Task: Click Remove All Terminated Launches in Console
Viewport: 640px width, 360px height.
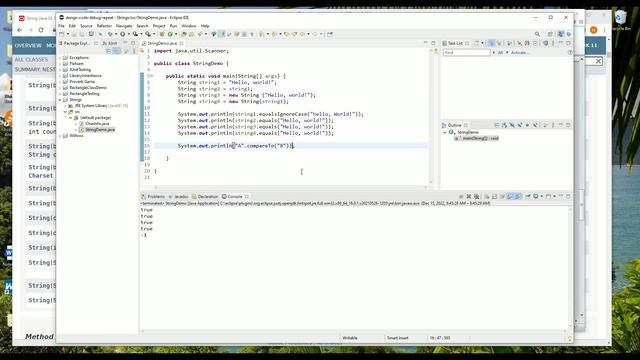Action: click(x=477, y=197)
